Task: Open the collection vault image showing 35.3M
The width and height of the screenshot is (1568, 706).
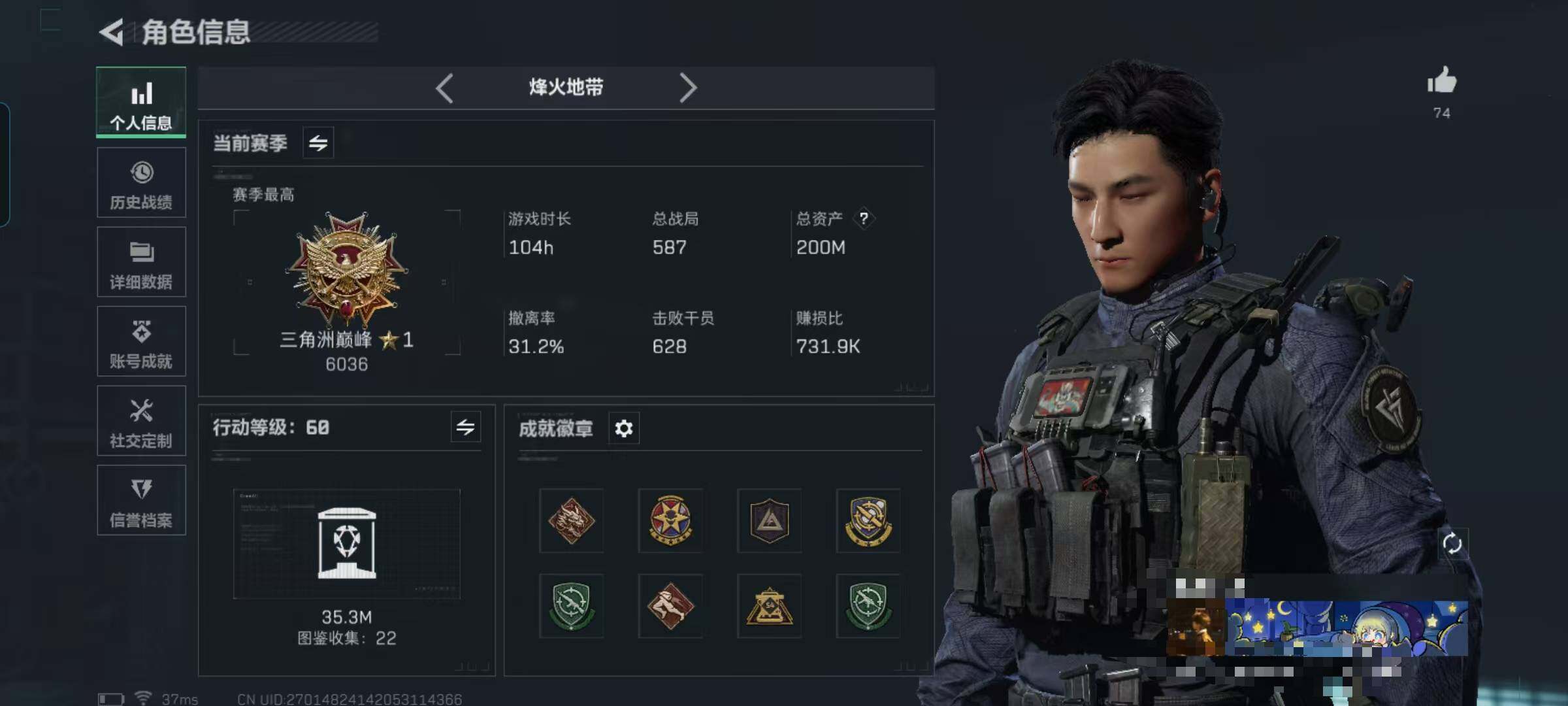Action: [x=347, y=544]
